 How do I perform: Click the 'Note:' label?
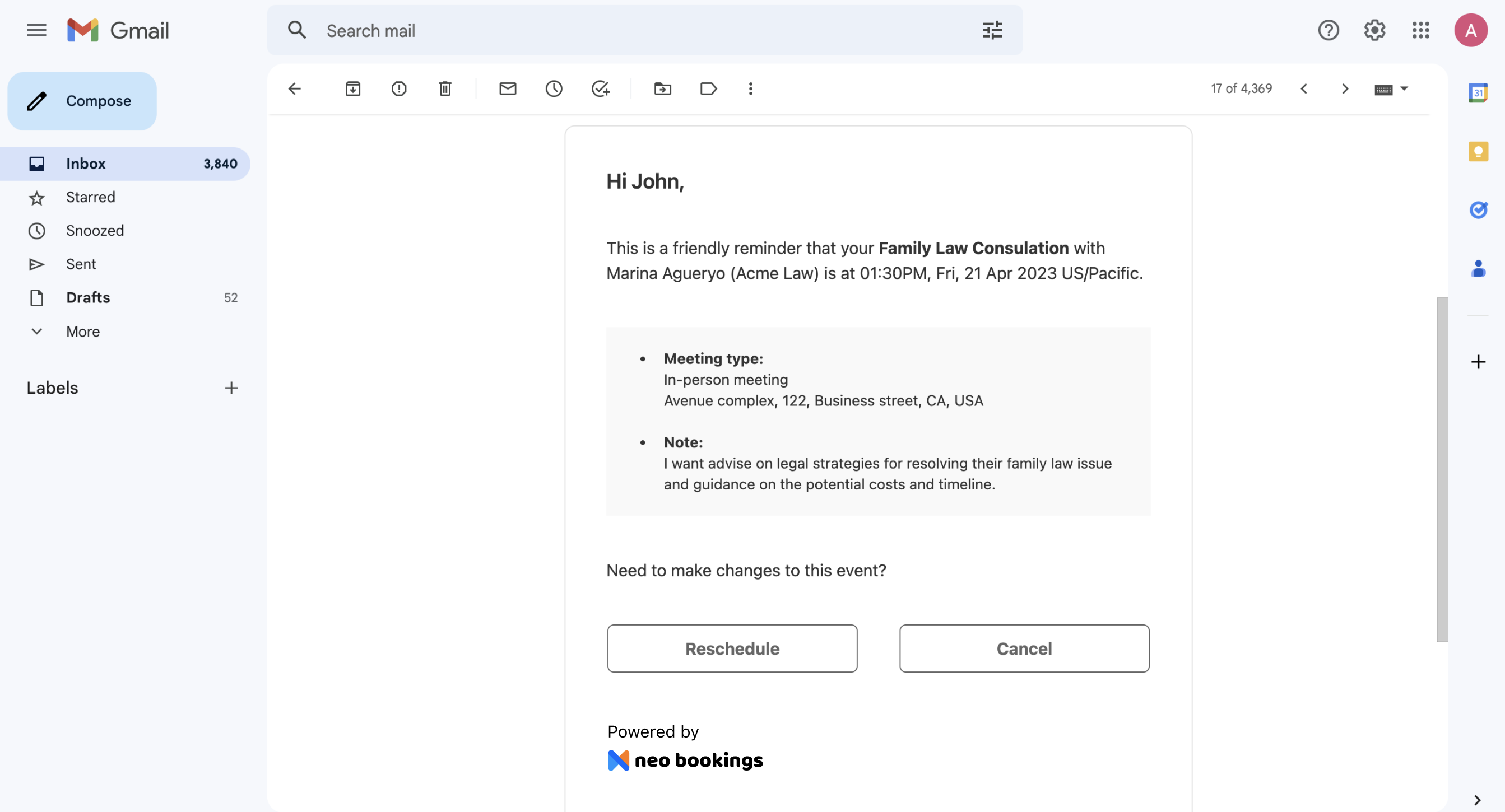click(683, 442)
